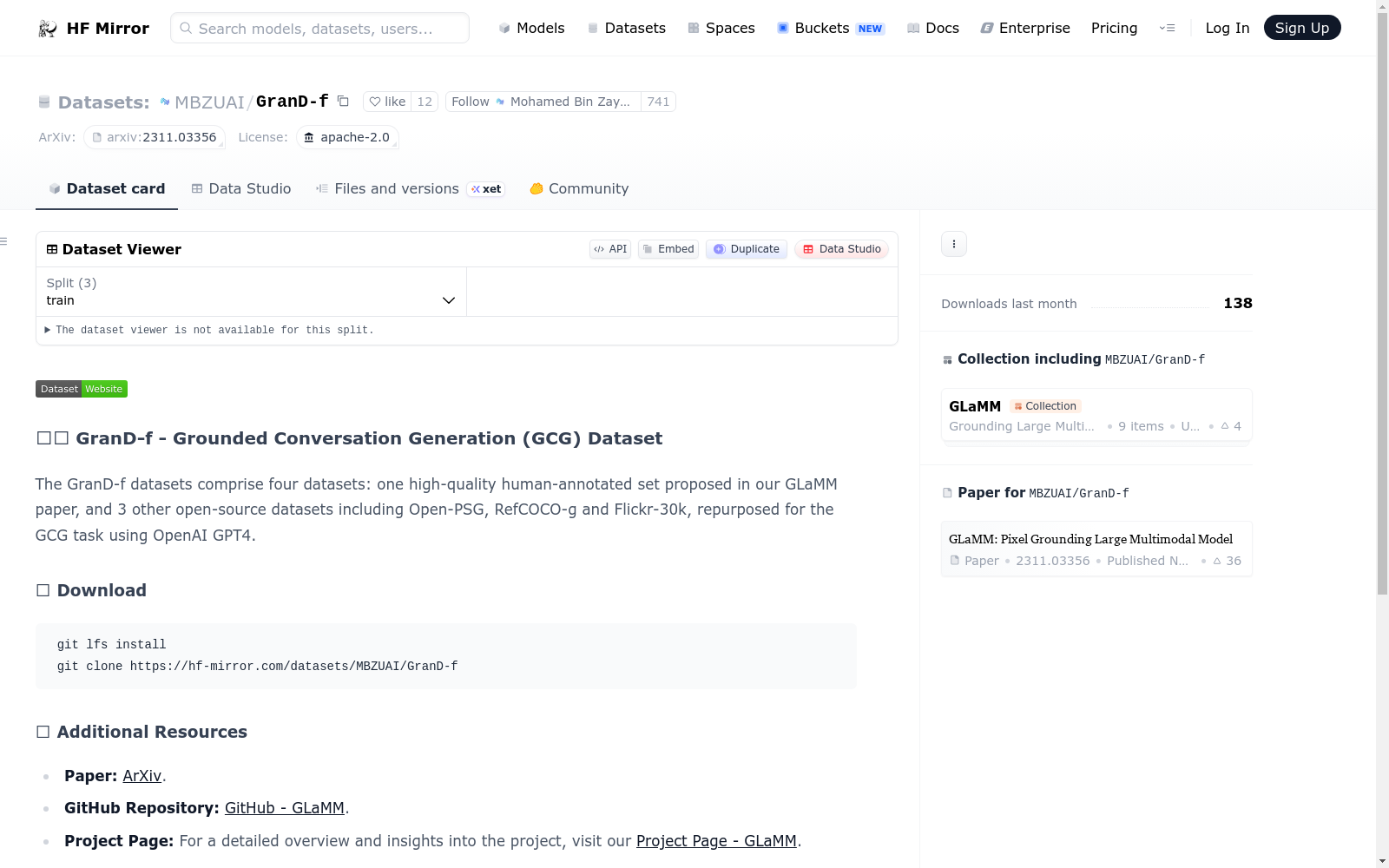Open Docs via the book icon
Image resolution: width=1389 pixels, height=868 pixels.
tap(913, 29)
